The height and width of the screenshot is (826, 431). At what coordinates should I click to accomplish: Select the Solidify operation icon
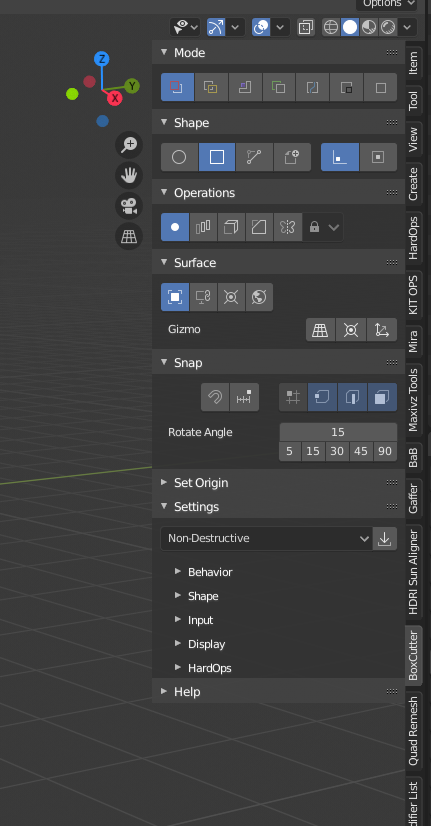pyautogui.click(x=231, y=227)
